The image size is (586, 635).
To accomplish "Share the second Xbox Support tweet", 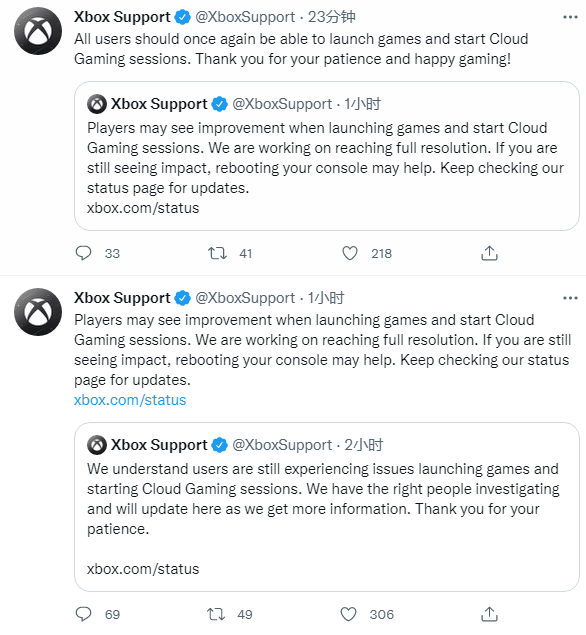I will pos(489,614).
